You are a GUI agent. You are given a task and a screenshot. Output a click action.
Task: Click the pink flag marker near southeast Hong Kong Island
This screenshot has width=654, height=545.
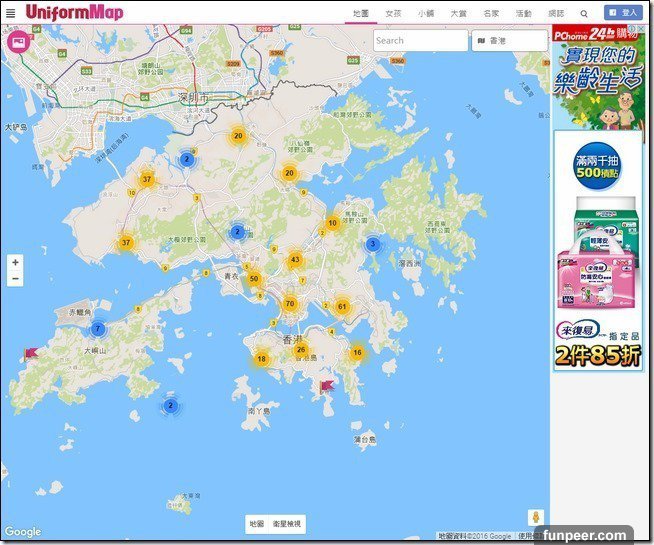[326, 385]
